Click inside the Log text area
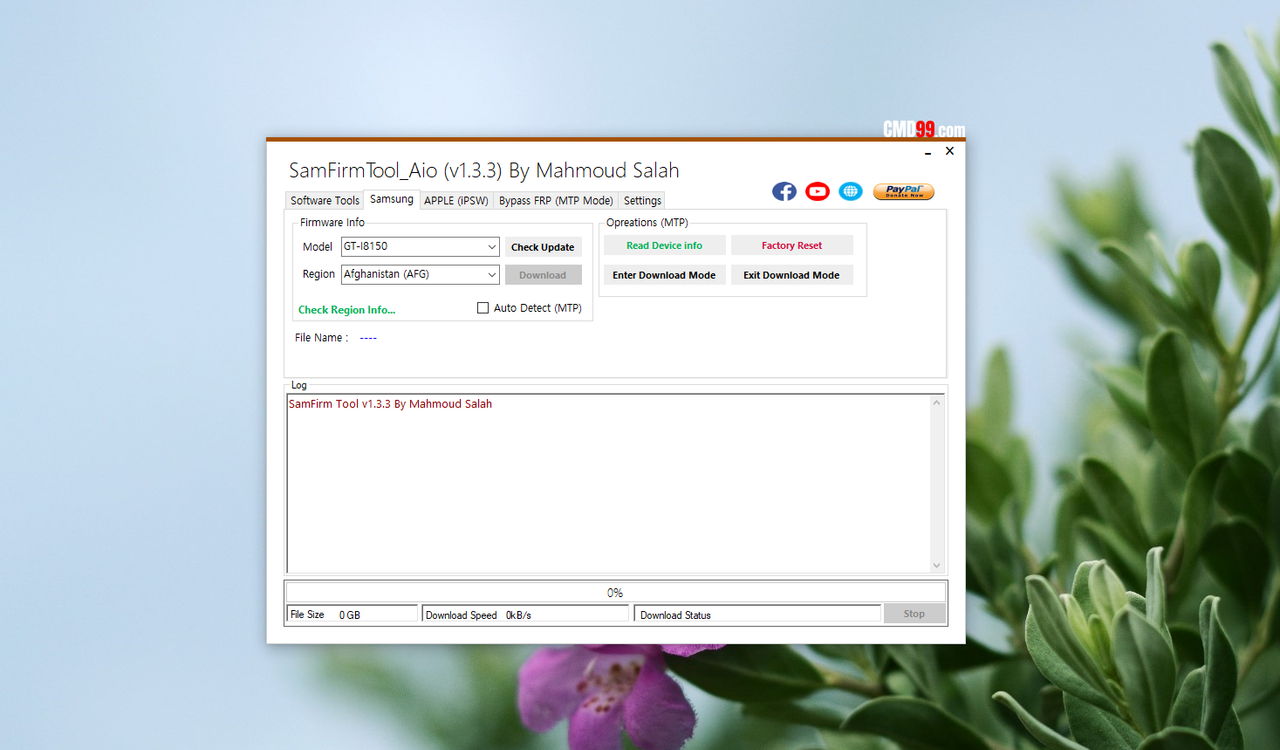1280x750 pixels. (608, 484)
